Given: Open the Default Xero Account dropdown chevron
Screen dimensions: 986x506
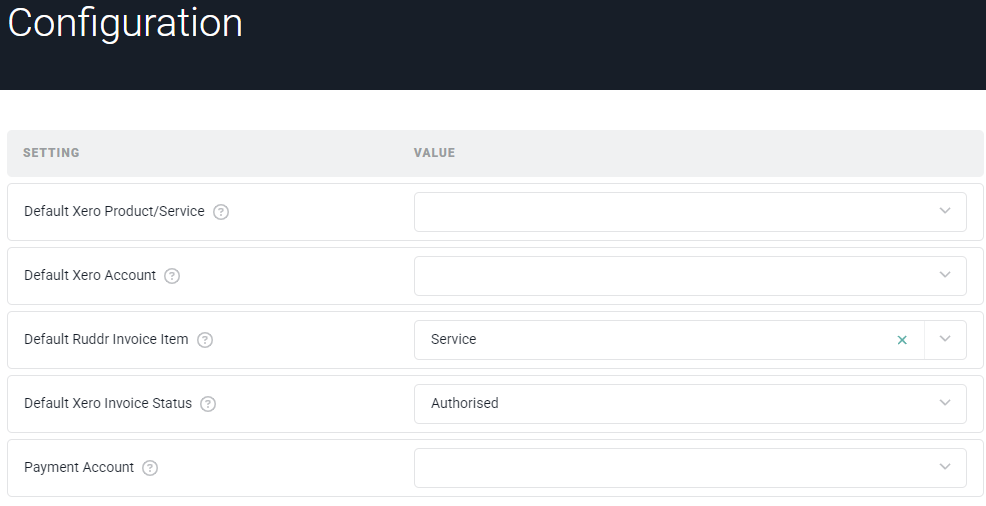Looking at the screenshot, I should coord(945,275).
